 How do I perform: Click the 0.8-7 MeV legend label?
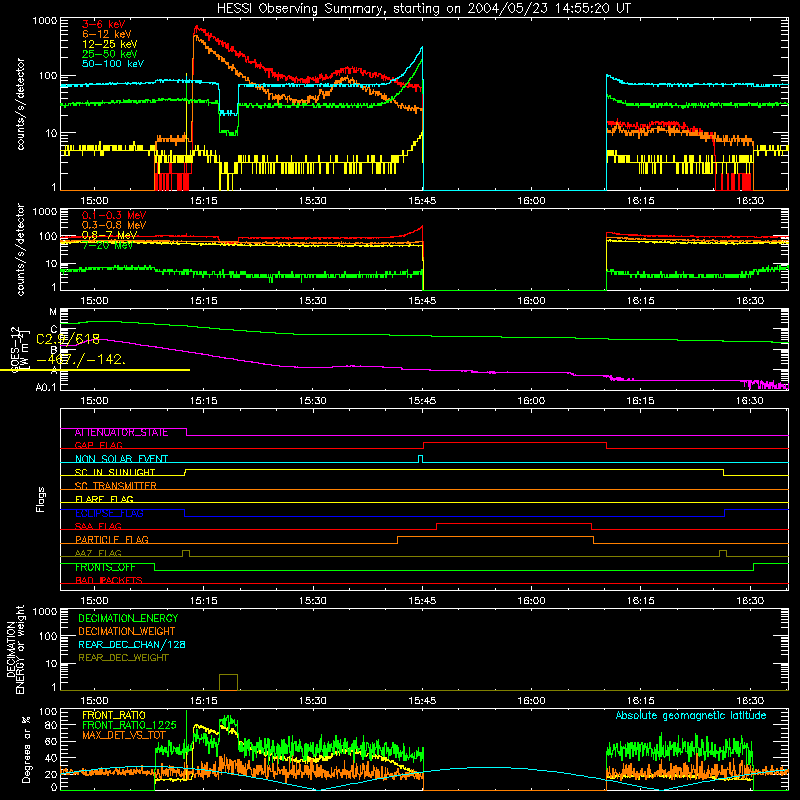(x=110, y=235)
